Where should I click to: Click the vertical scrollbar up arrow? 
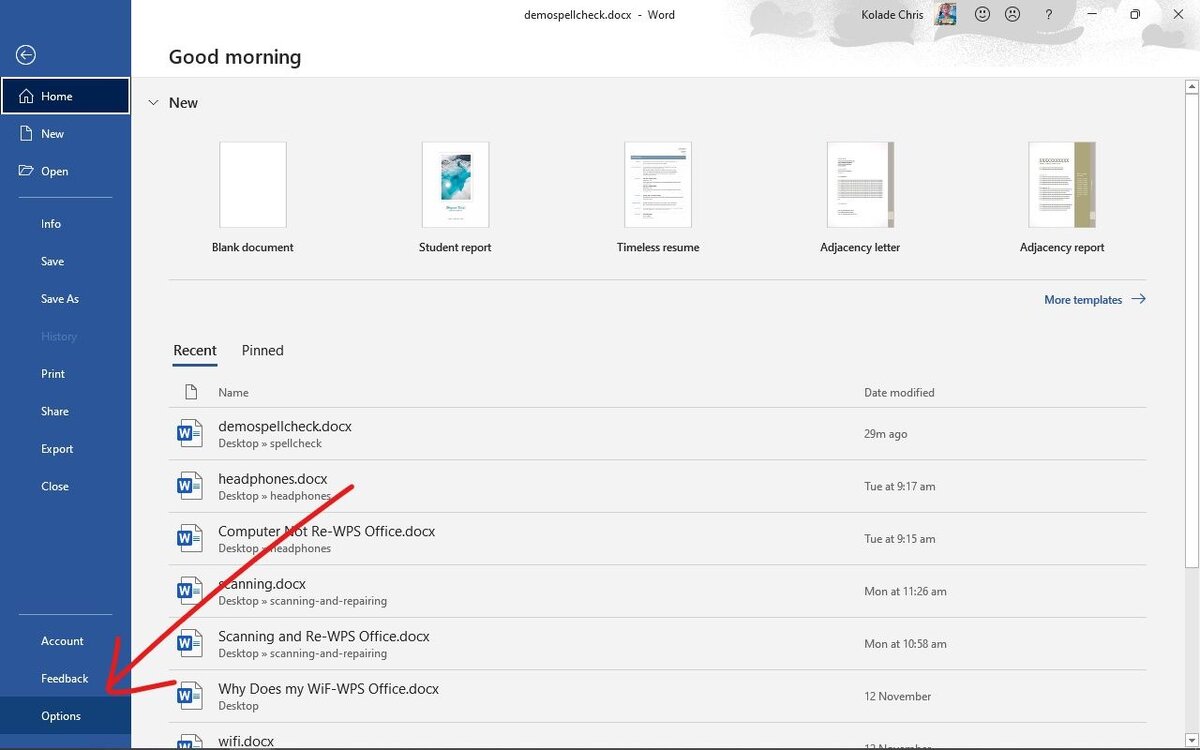tap(1191, 88)
